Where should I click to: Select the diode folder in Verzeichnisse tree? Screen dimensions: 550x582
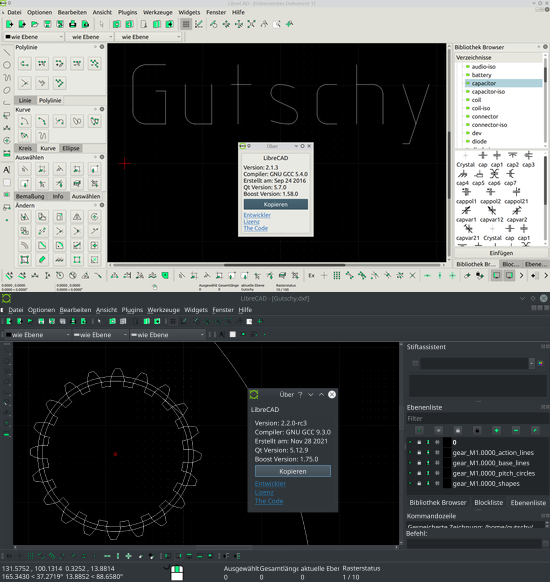click(479, 141)
